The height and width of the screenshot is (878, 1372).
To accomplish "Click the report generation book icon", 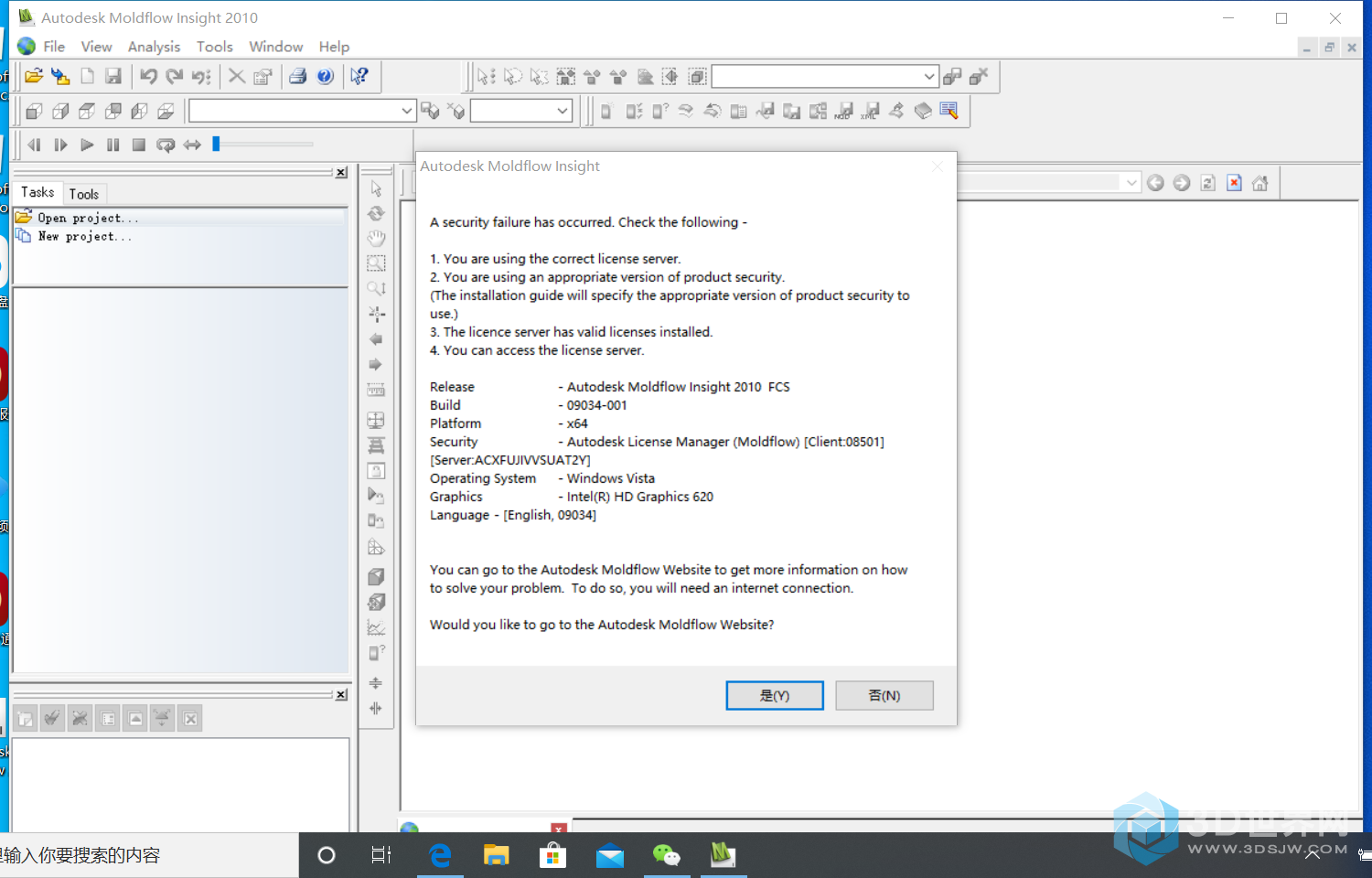I will [x=923, y=111].
